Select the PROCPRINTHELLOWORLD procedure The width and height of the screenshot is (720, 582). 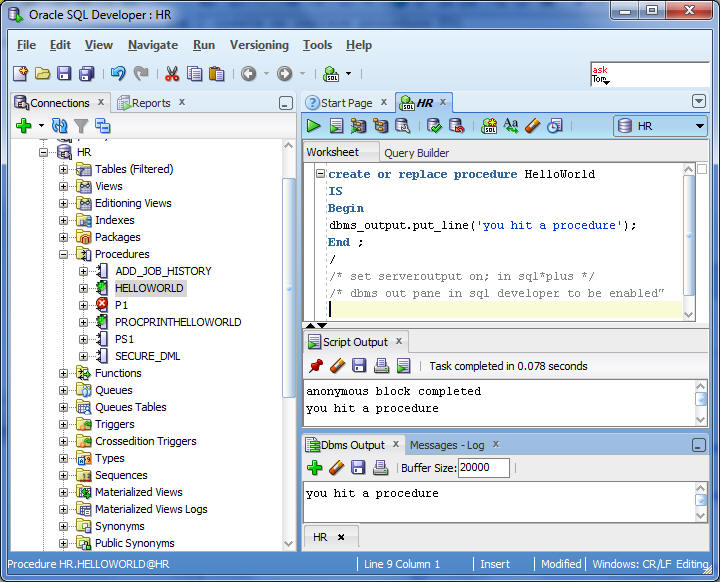(178, 322)
